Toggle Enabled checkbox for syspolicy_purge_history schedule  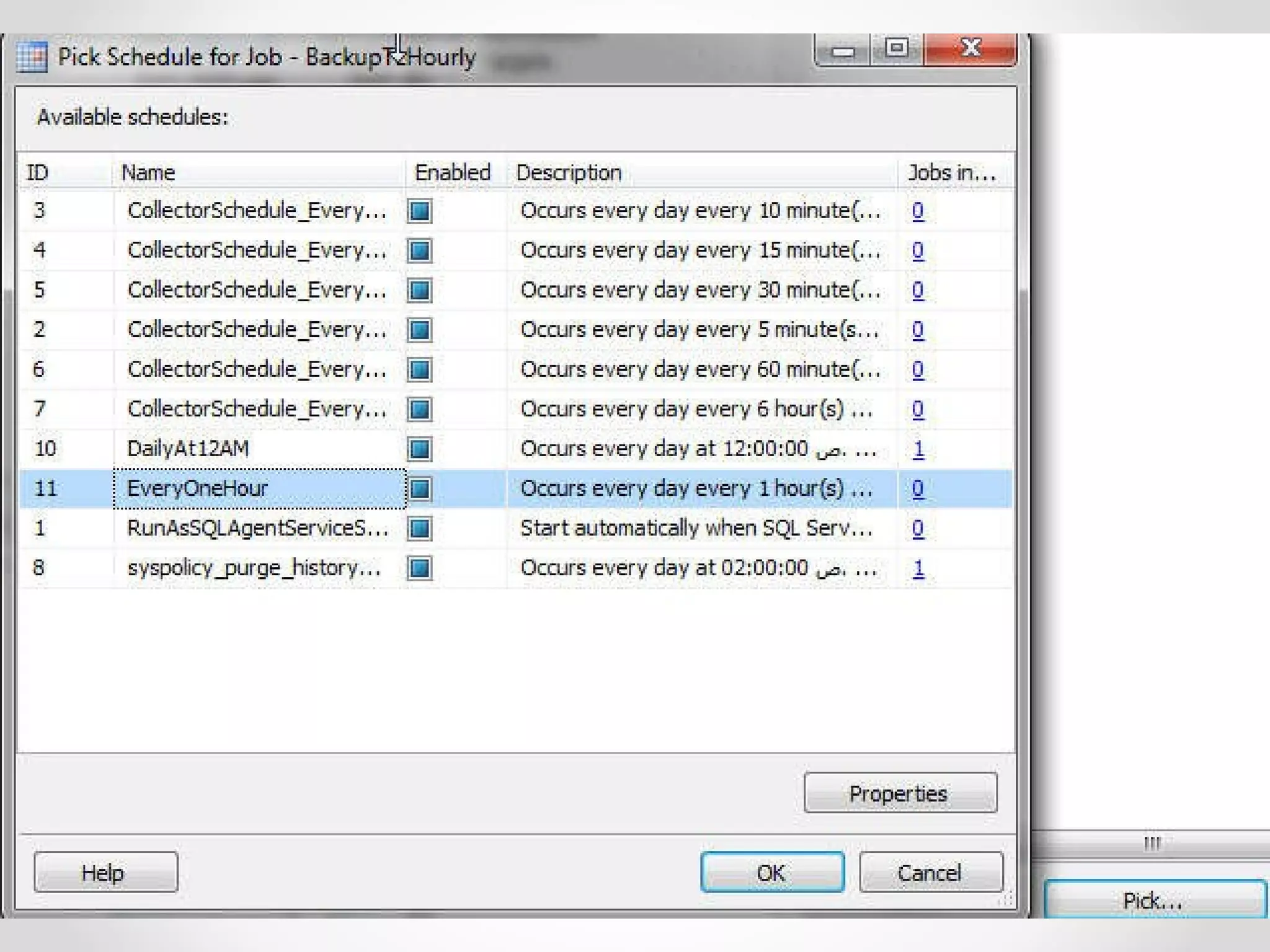420,568
